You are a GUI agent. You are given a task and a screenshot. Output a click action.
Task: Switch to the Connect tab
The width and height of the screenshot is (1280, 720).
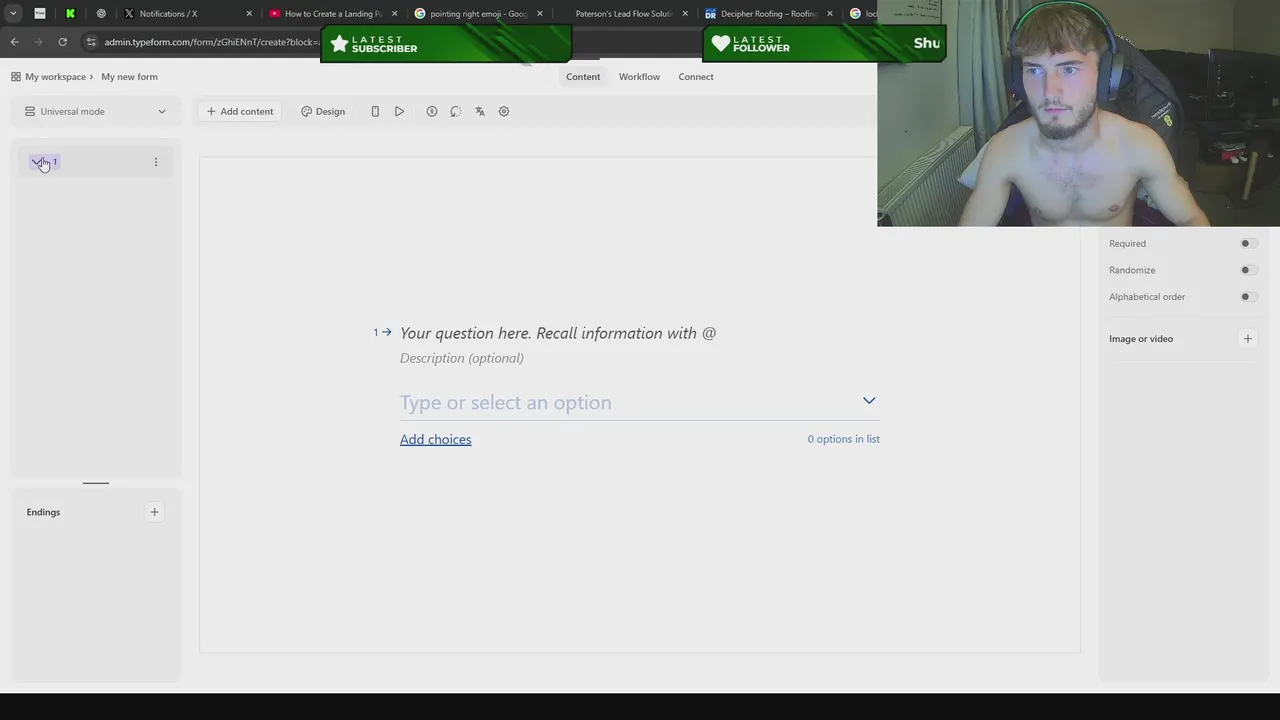click(696, 77)
